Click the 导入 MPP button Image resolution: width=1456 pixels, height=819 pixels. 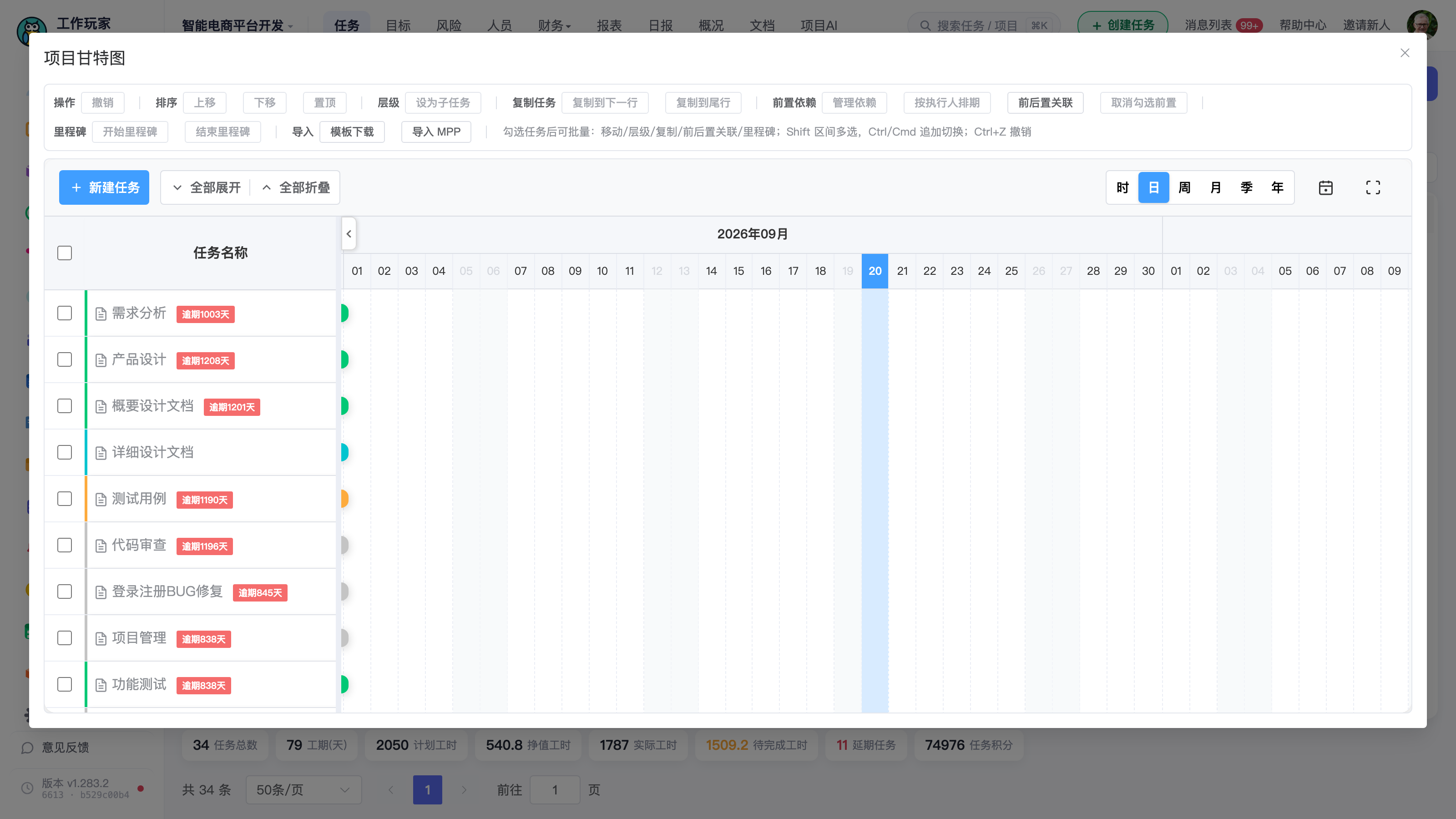[436, 131]
